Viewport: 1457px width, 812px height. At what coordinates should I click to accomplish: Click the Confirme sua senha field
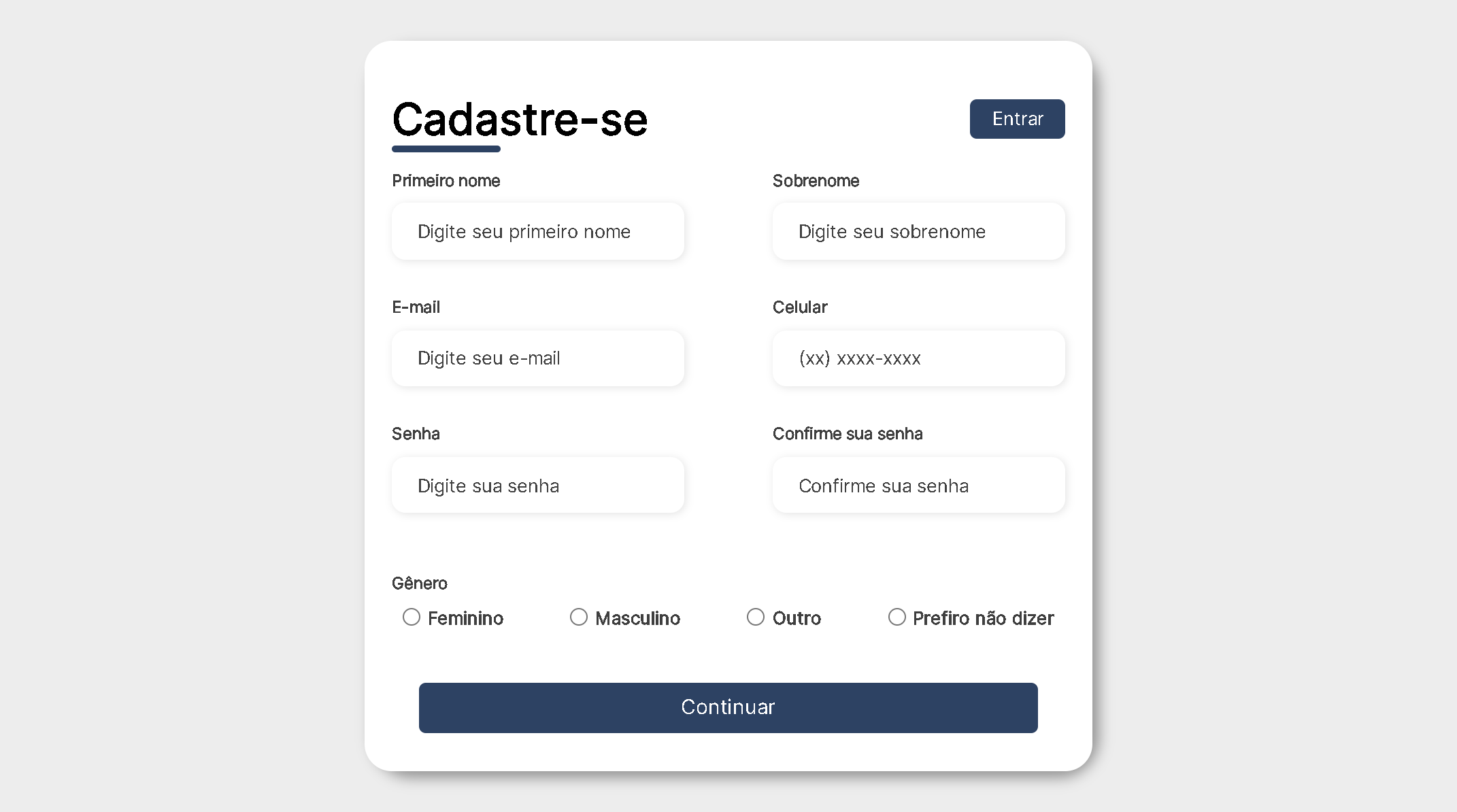click(x=918, y=485)
